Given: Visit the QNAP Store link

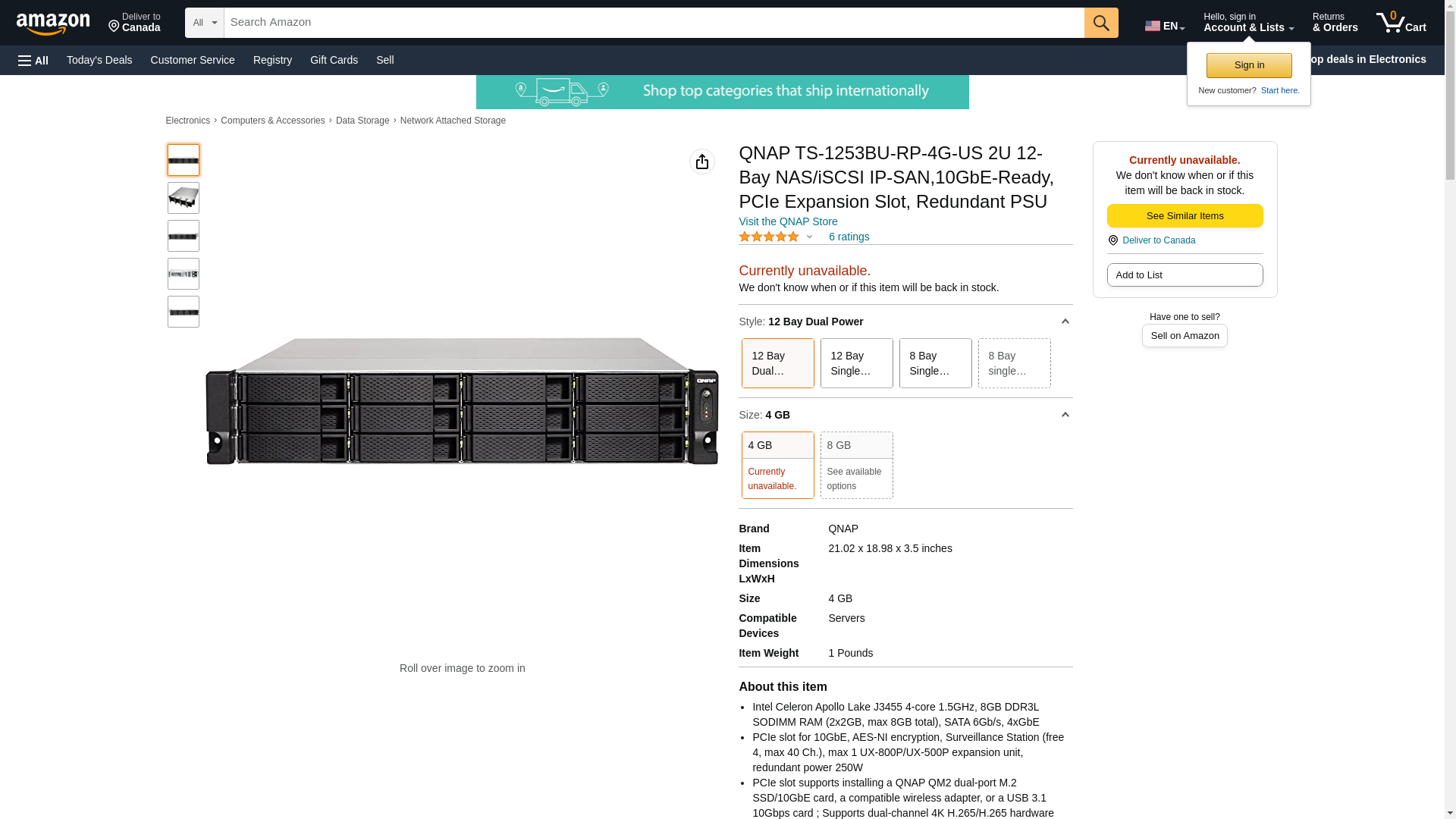Looking at the screenshot, I should [x=787, y=221].
